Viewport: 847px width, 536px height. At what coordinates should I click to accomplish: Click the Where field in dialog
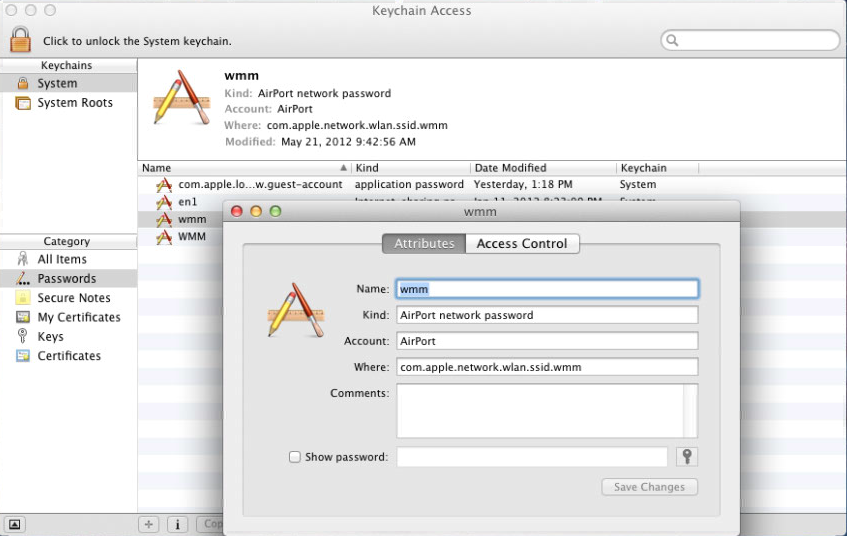547,367
